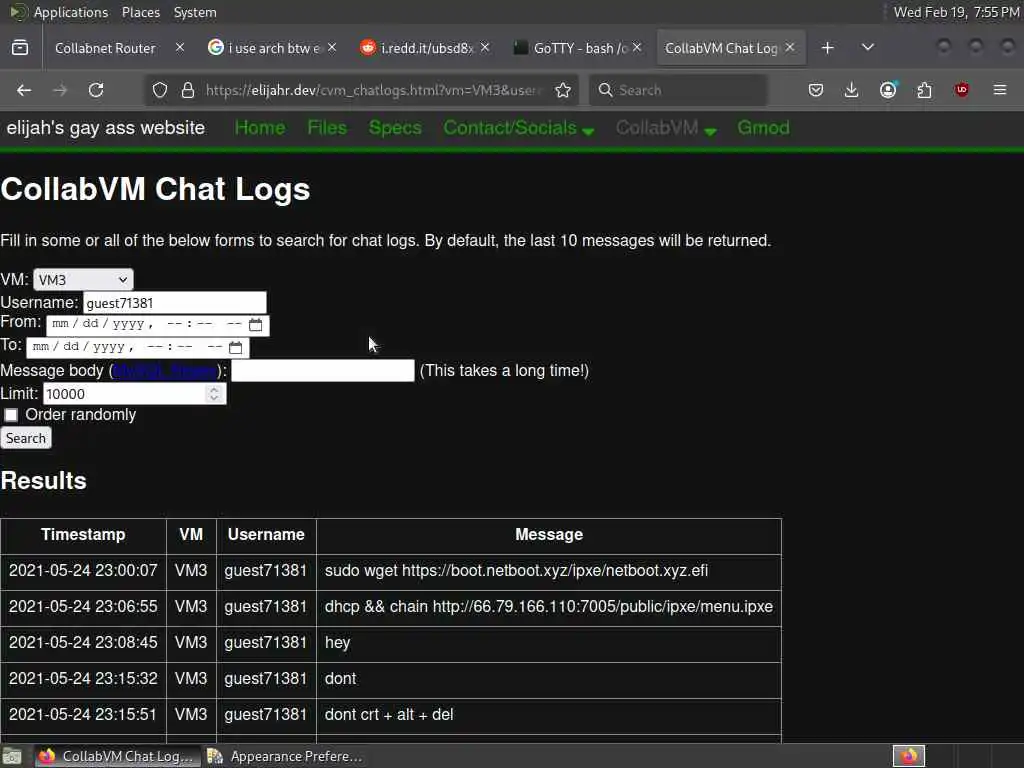This screenshot has height=768, width=1024.
Task: Close the i.redd.it tab
Action: tap(485, 47)
